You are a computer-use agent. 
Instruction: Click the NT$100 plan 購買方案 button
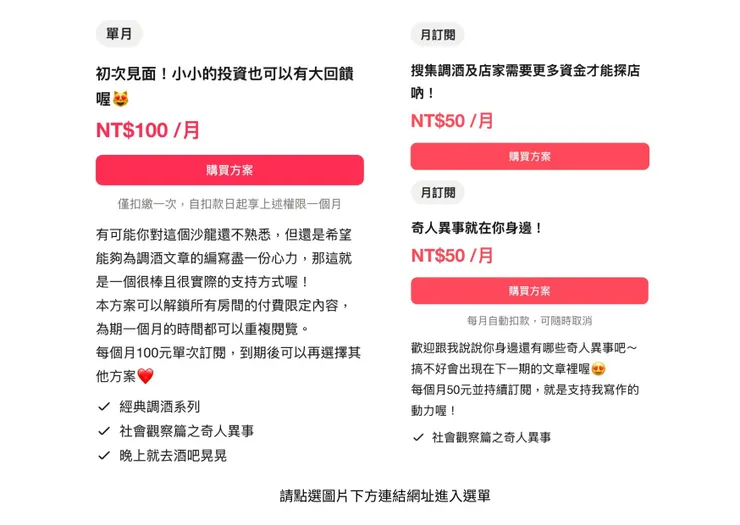point(229,170)
